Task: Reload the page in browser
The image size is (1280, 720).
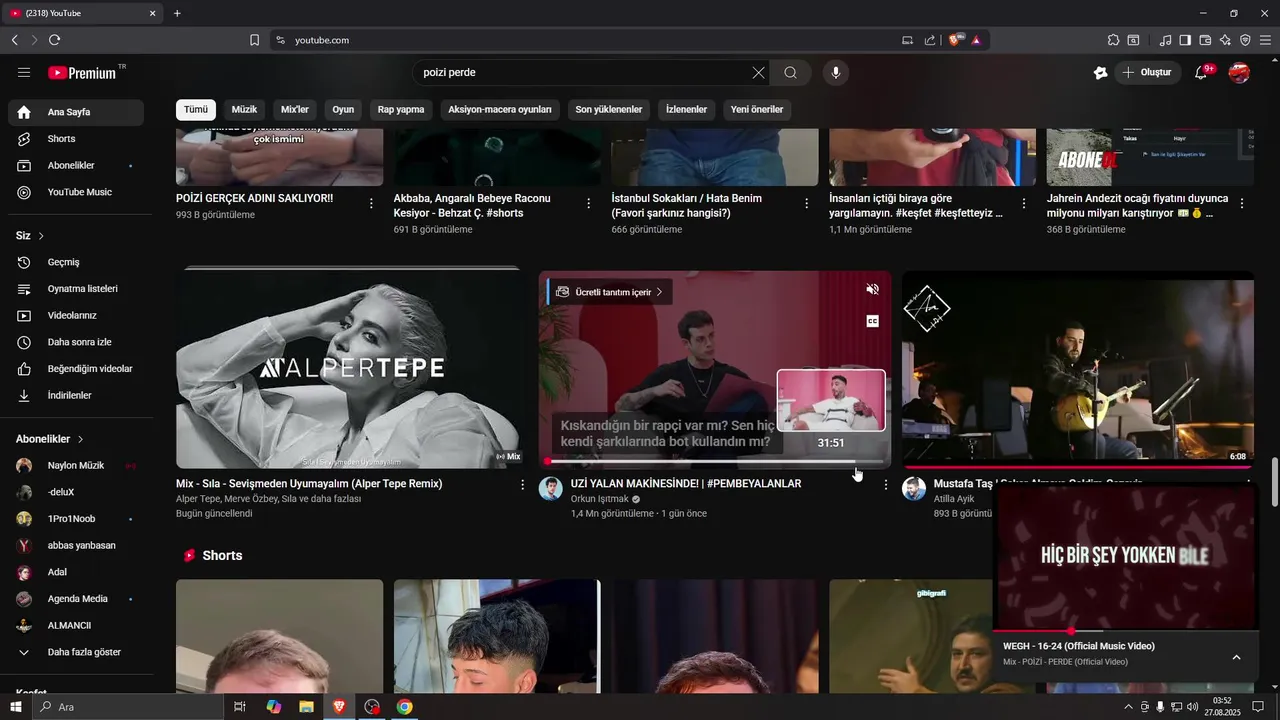Action: coord(54,40)
